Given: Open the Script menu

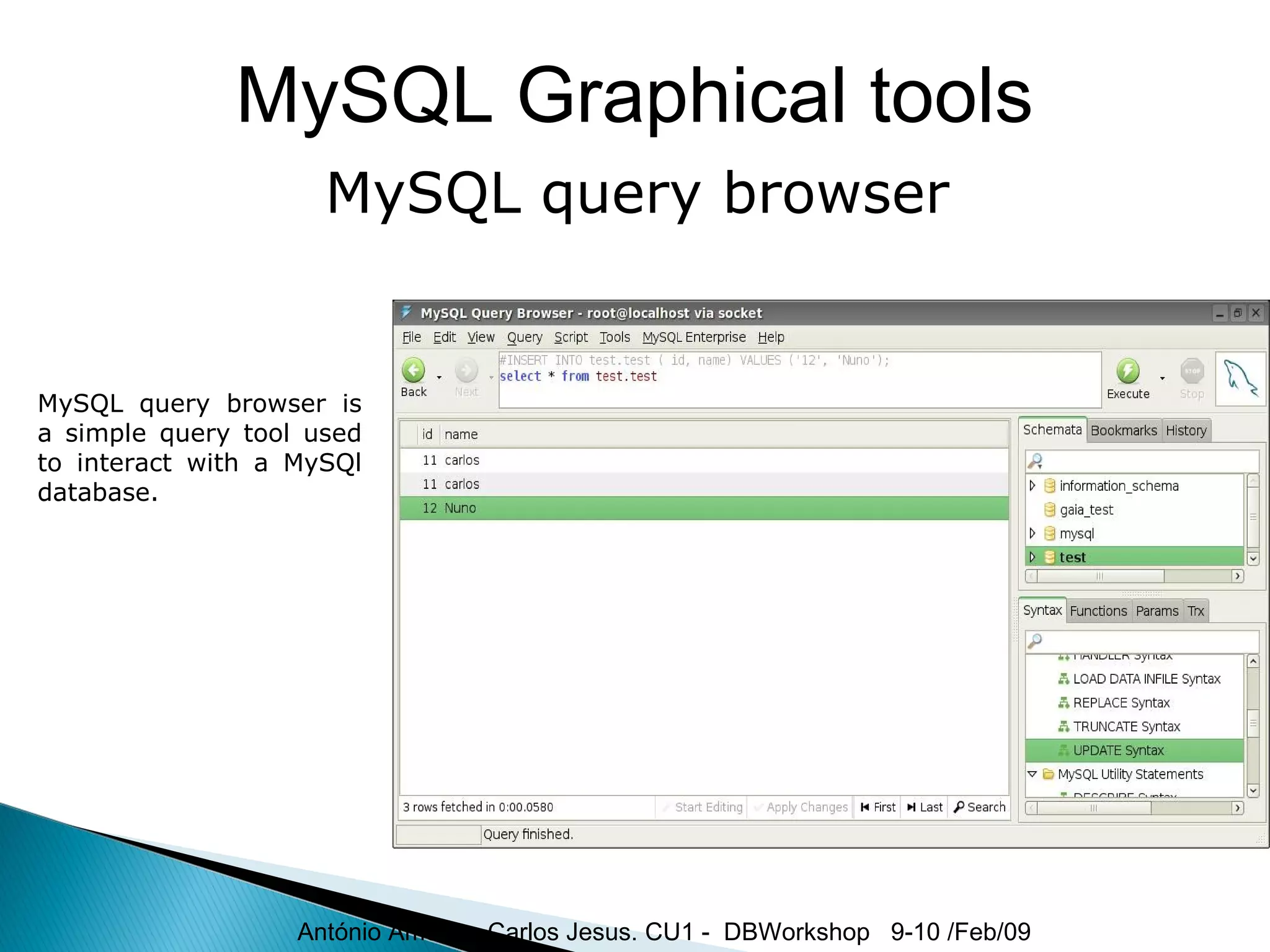Looking at the screenshot, I should (571, 337).
